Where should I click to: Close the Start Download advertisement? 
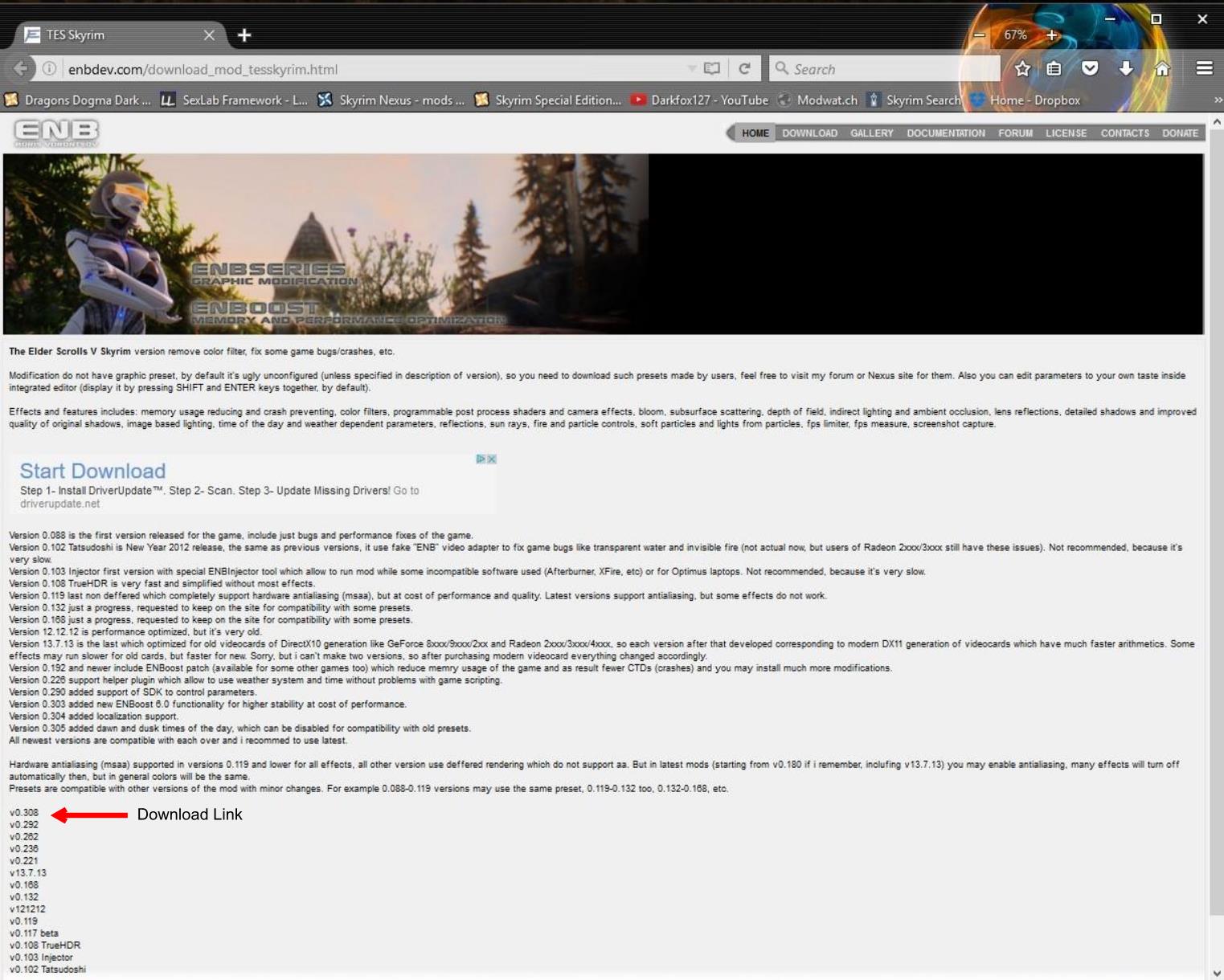pos(492,459)
